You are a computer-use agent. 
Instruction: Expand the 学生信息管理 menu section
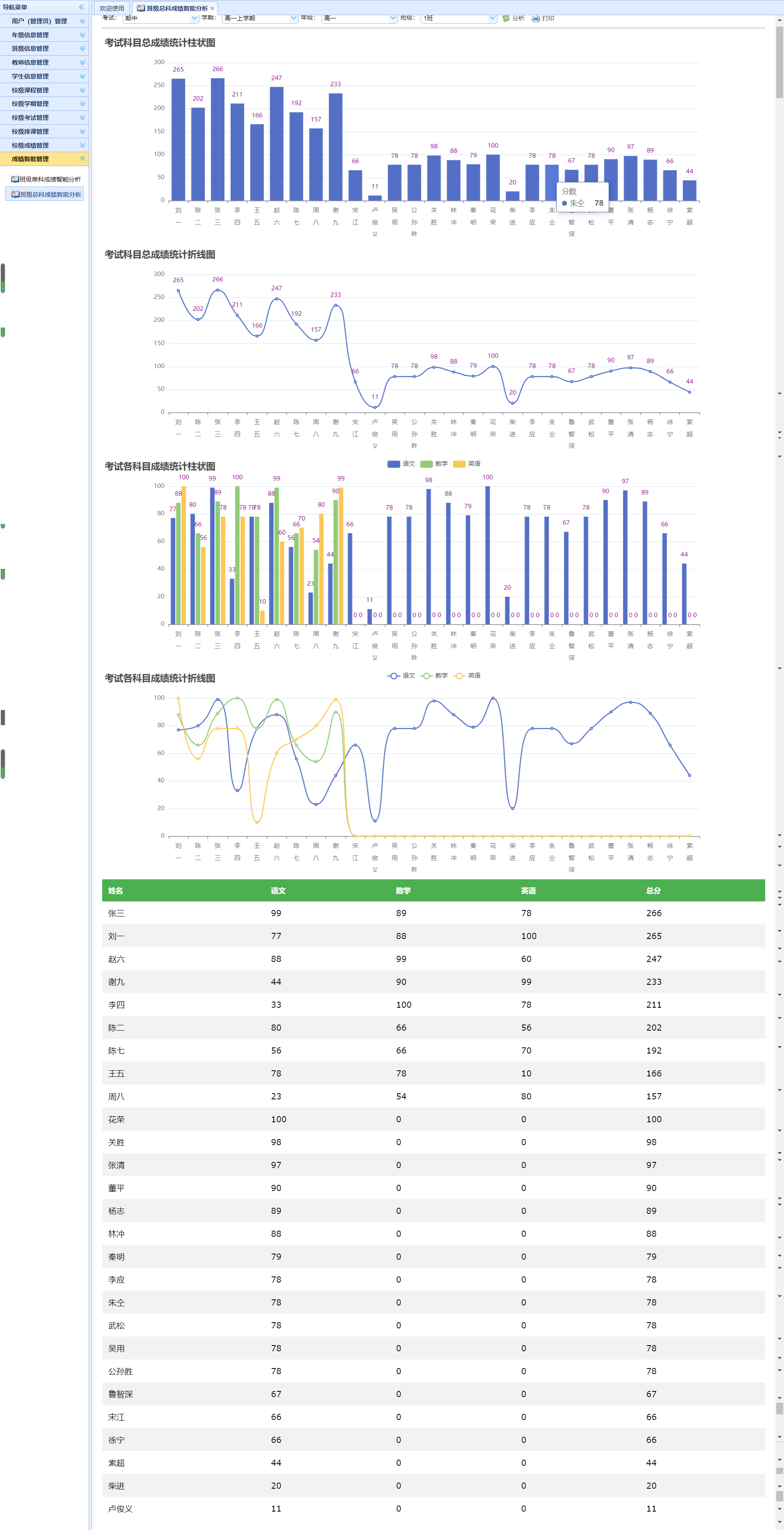pyautogui.click(x=45, y=76)
